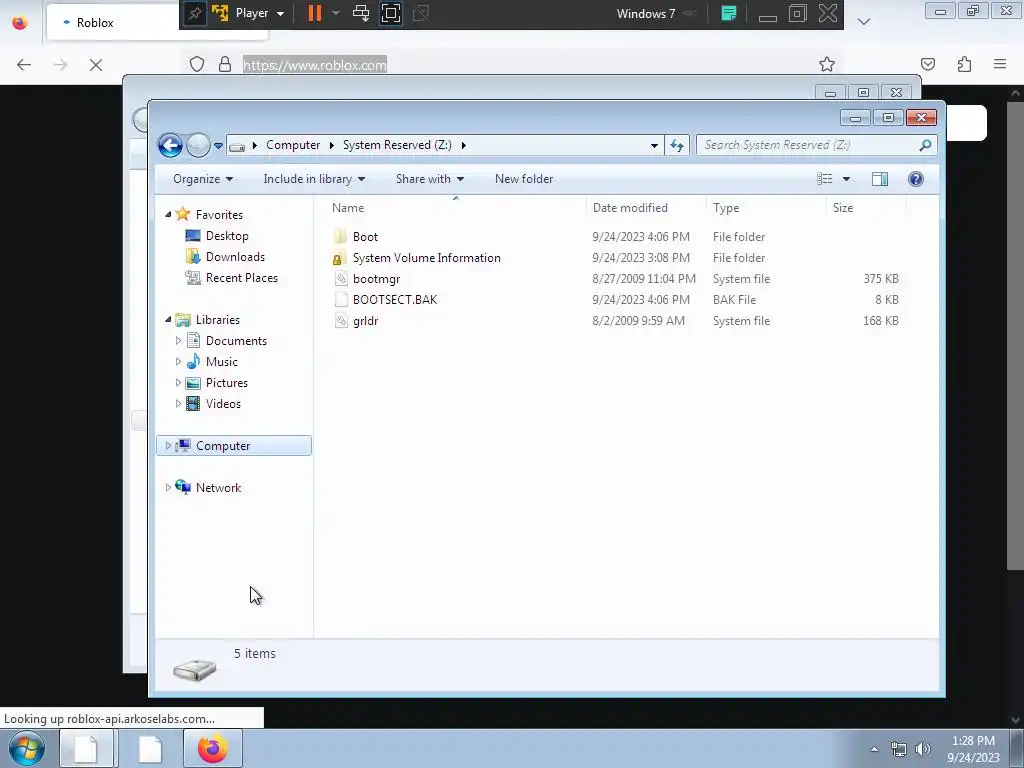Click the VM full screen icon

pos(391,13)
